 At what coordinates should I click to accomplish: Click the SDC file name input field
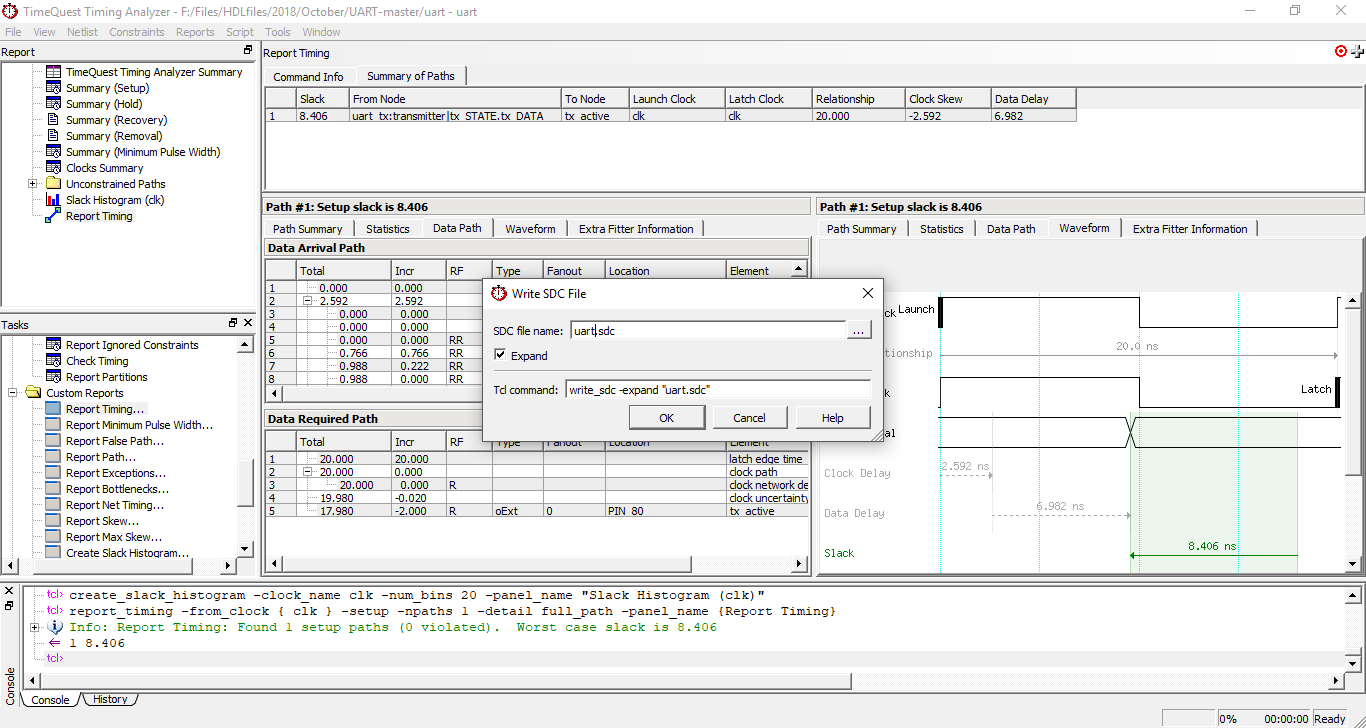(707, 330)
